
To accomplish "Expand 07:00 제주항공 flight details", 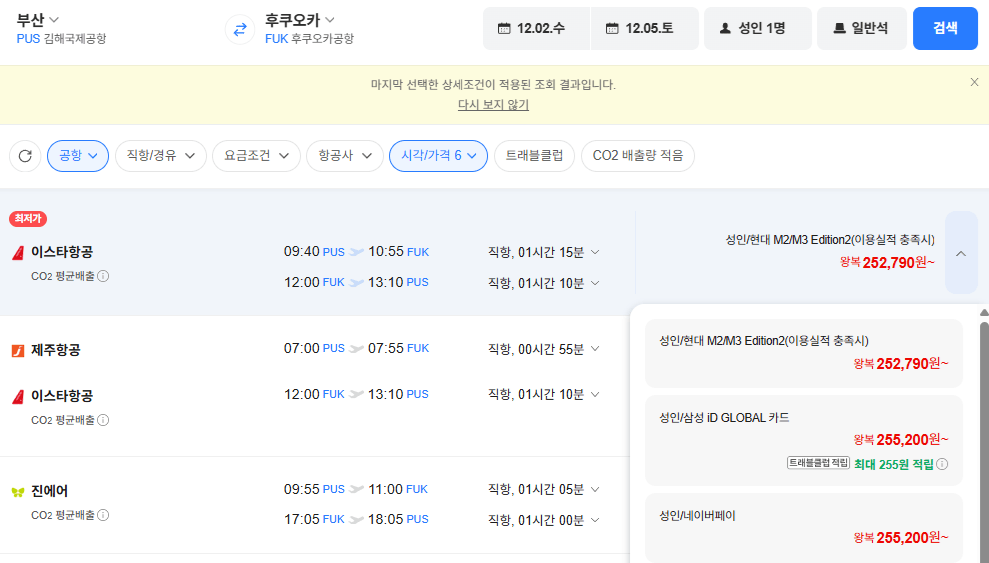I will [595, 349].
